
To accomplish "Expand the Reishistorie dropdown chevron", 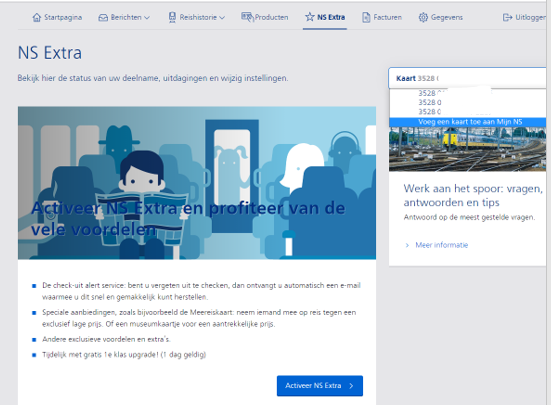I will [222, 18].
